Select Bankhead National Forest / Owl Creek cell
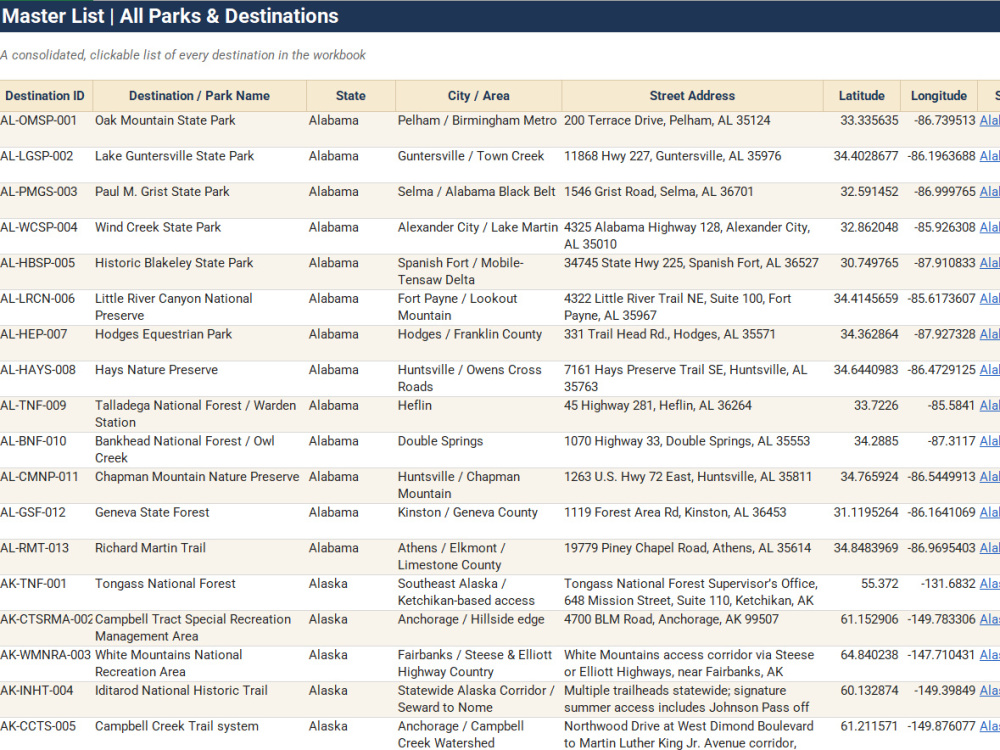The width and height of the screenshot is (1000, 750). [x=200, y=451]
